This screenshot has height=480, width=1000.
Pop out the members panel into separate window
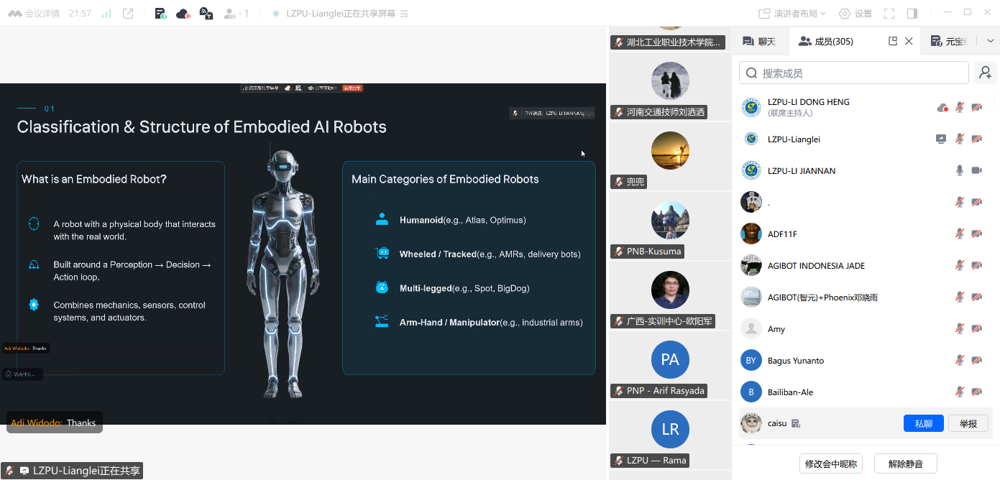tap(893, 41)
